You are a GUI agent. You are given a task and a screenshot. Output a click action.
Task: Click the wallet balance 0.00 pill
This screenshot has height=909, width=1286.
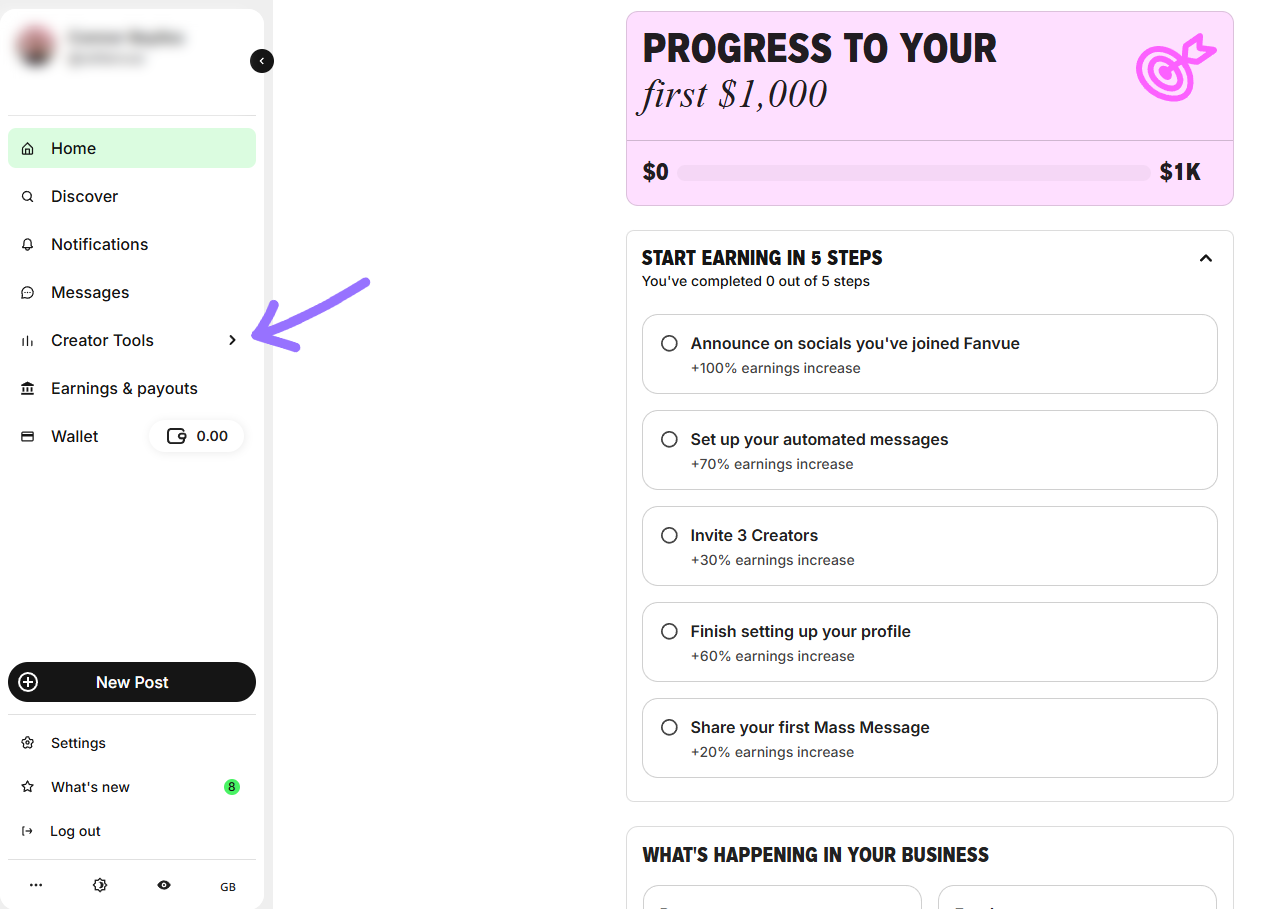pos(196,436)
